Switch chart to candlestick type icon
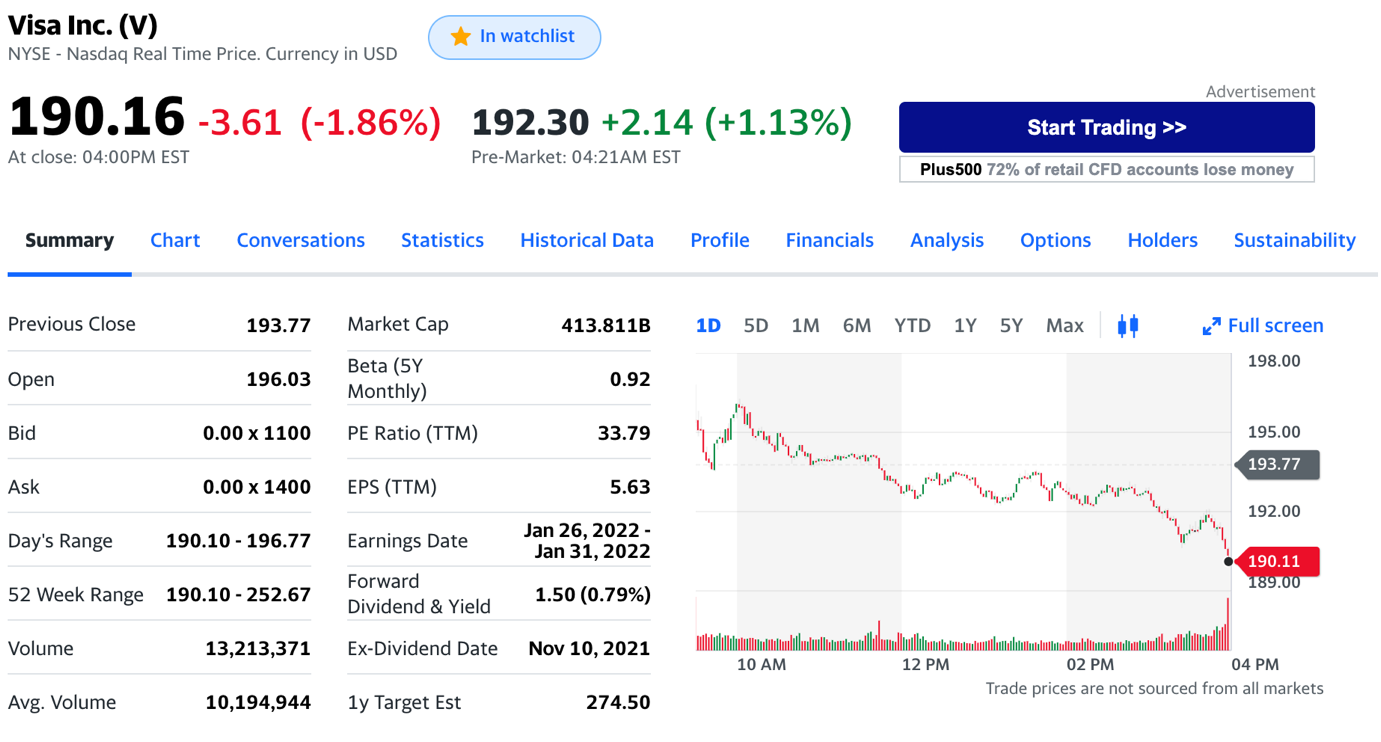 coord(1128,325)
